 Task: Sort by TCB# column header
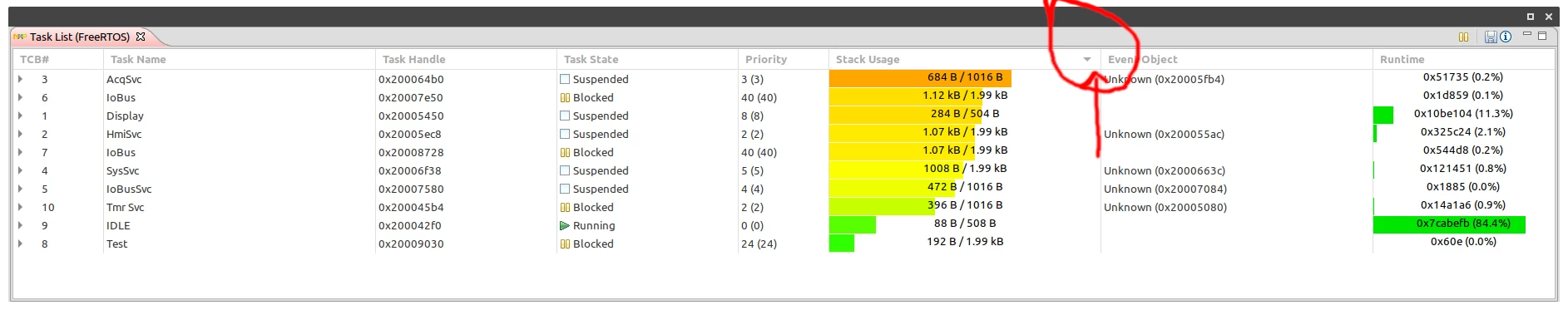point(58,59)
